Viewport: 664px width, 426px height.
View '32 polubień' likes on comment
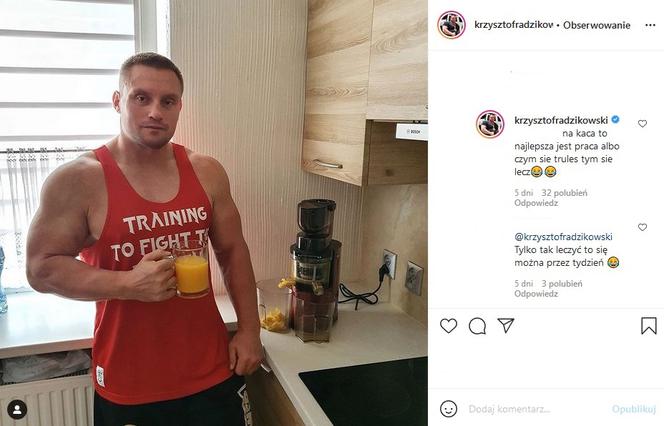coord(564,193)
